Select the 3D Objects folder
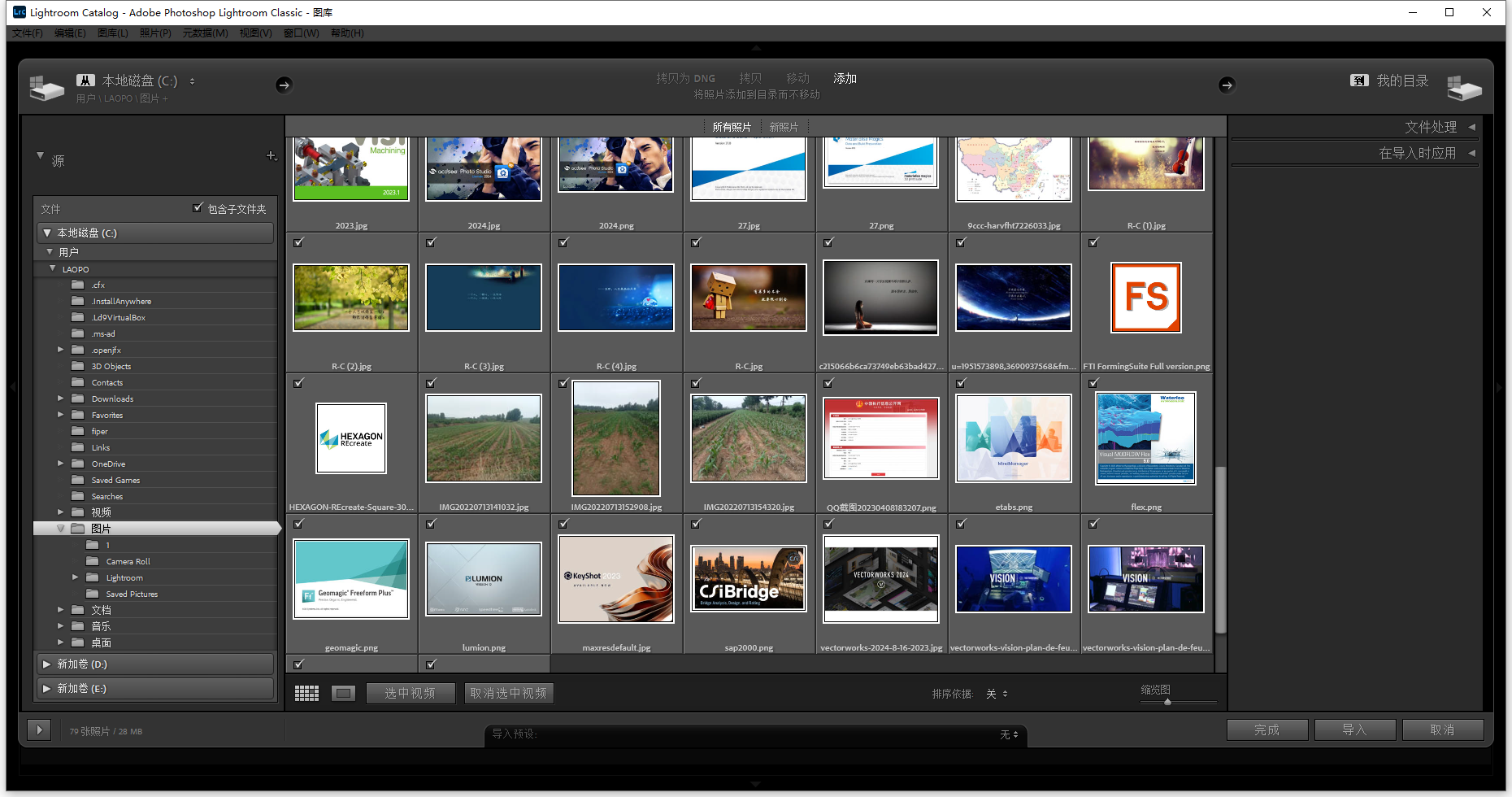Viewport: 1512px width, 797px height. [x=111, y=366]
